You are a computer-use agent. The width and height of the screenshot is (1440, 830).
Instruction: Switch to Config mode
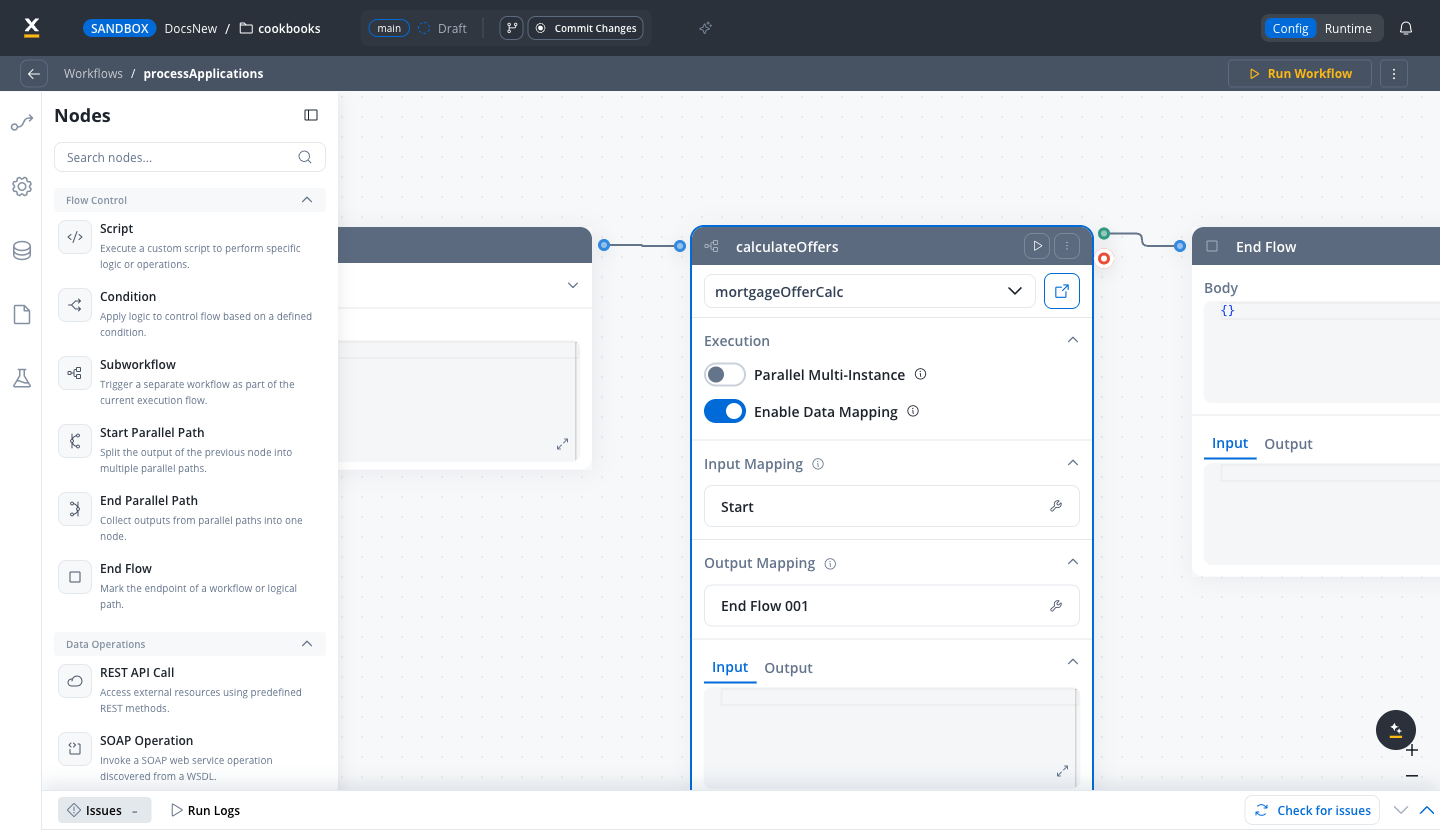coord(1290,28)
